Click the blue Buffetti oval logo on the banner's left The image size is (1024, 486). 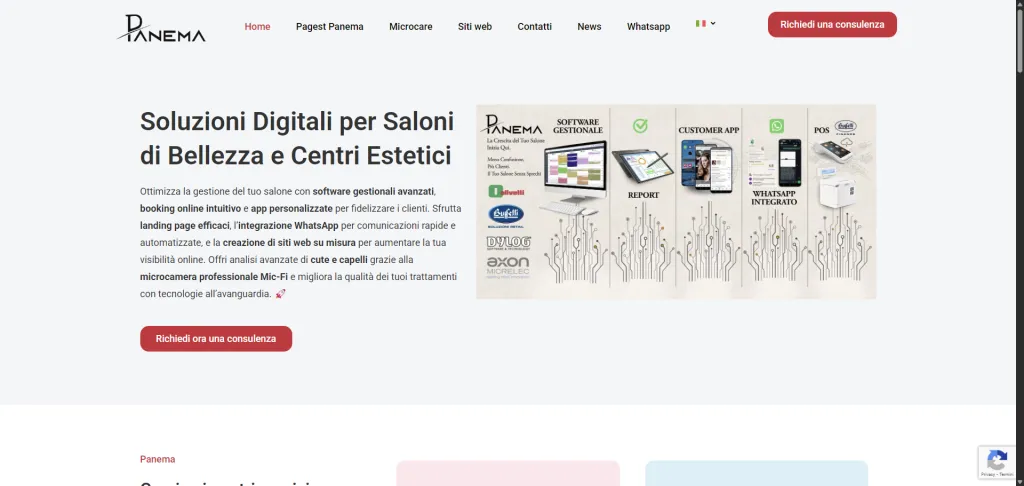click(506, 214)
